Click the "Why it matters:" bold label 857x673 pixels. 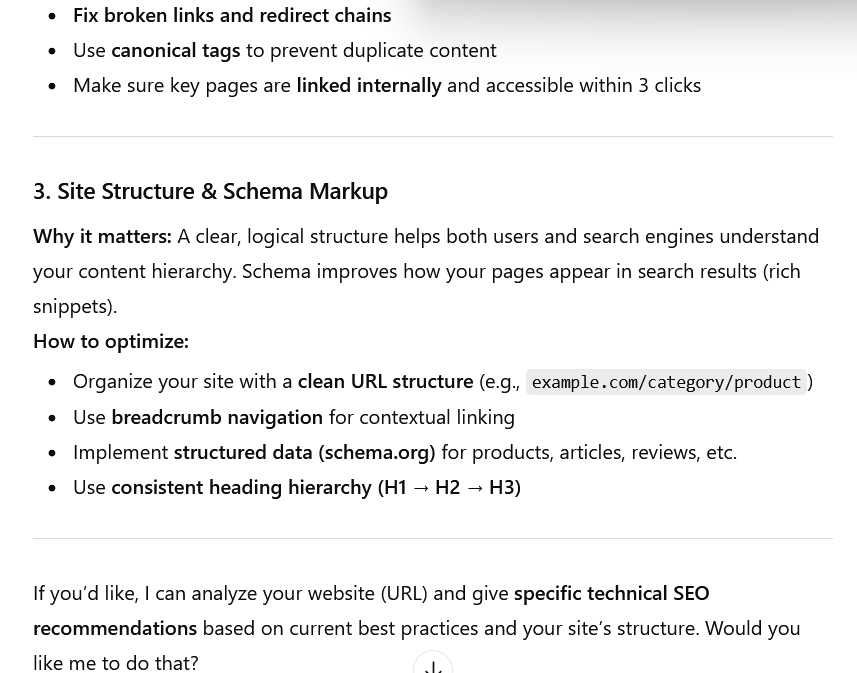(102, 236)
